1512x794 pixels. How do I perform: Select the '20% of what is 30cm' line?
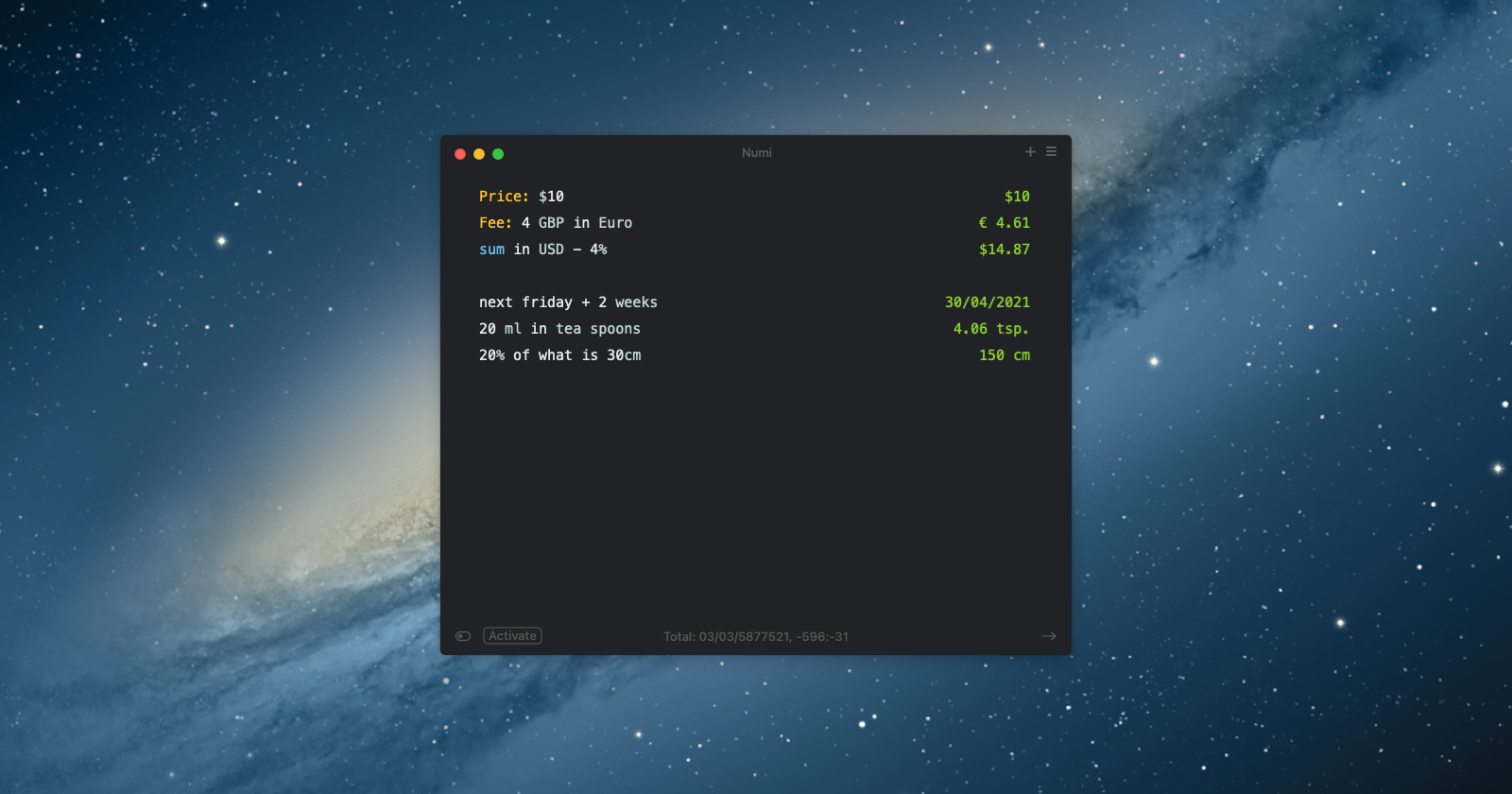tap(559, 355)
